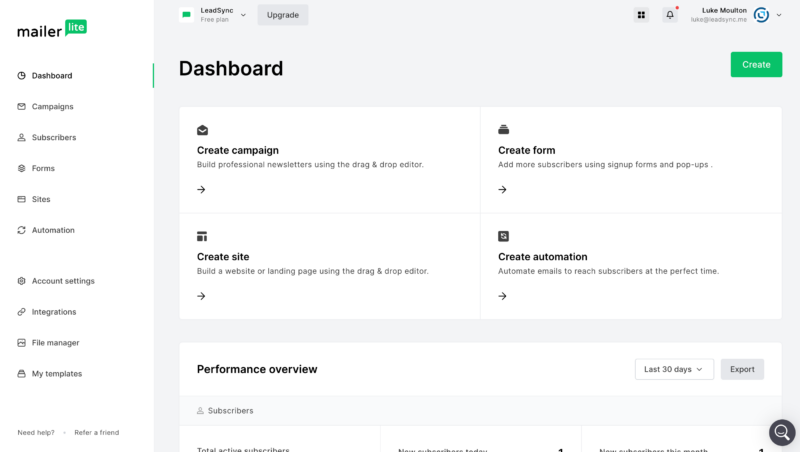Click the Create automation icon

(503, 236)
